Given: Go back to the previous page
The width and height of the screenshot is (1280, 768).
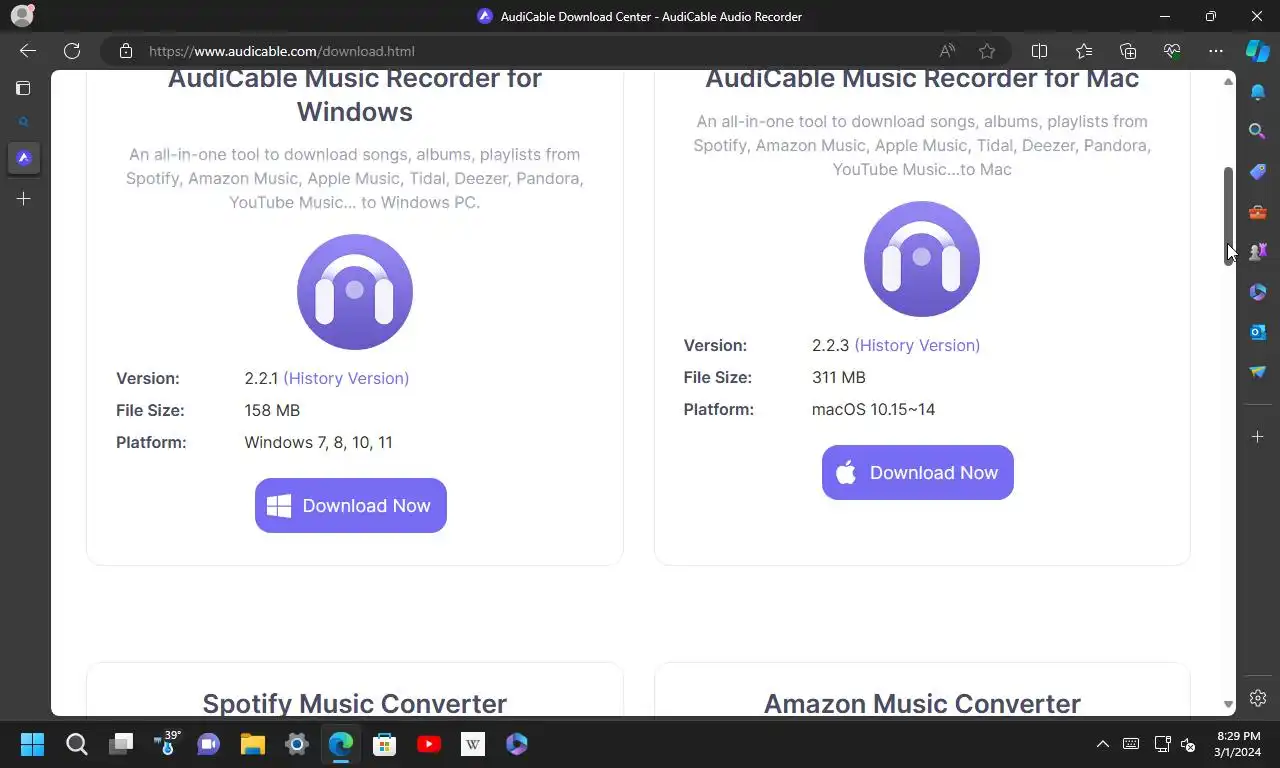Looking at the screenshot, I should pos(28,51).
